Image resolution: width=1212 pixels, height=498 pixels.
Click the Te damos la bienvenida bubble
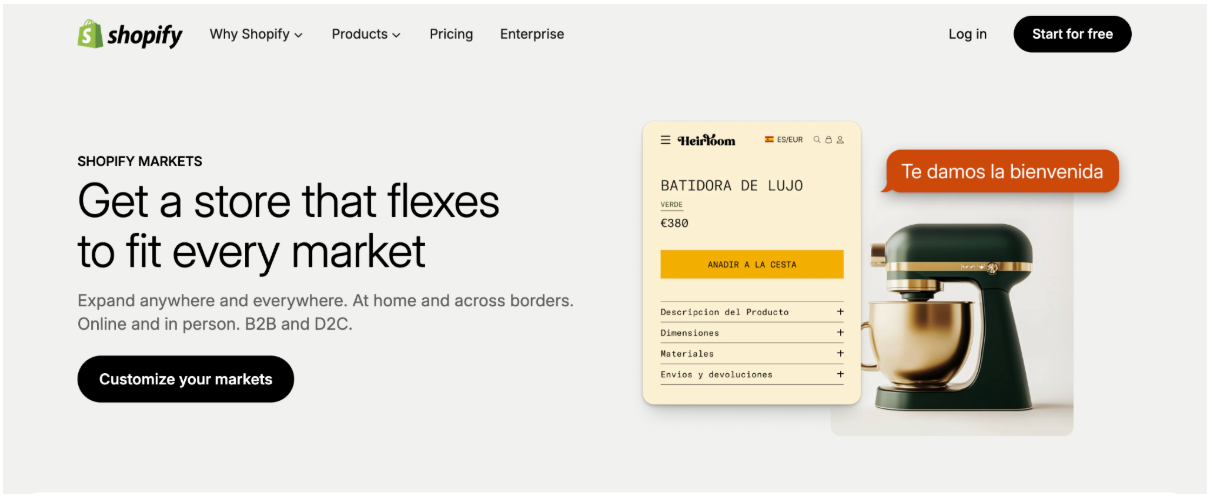pyautogui.click(x=1002, y=172)
